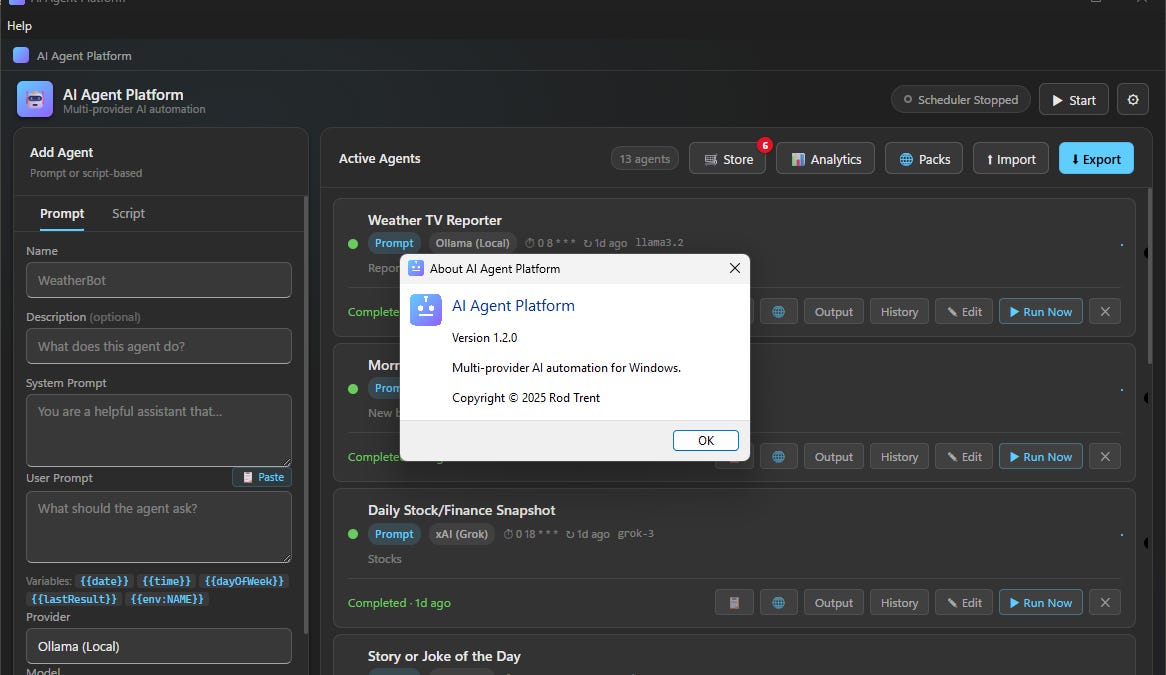This screenshot has width=1166, height=675.
Task: Open the Analytics view
Action: (x=825, y=158)
